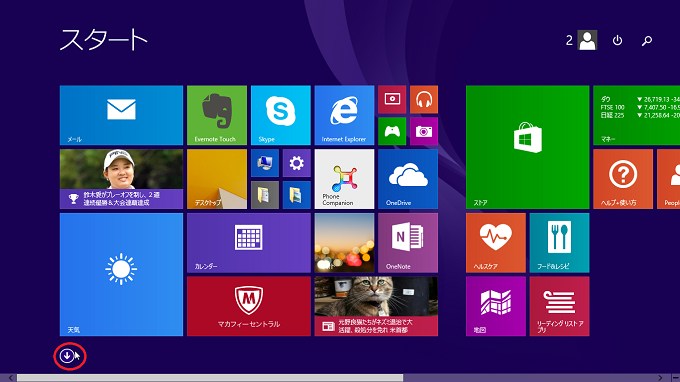The width and height of the screenshot is (680, 382).
Task: Launch Evernote Touch tile
Action: [217, 115]
